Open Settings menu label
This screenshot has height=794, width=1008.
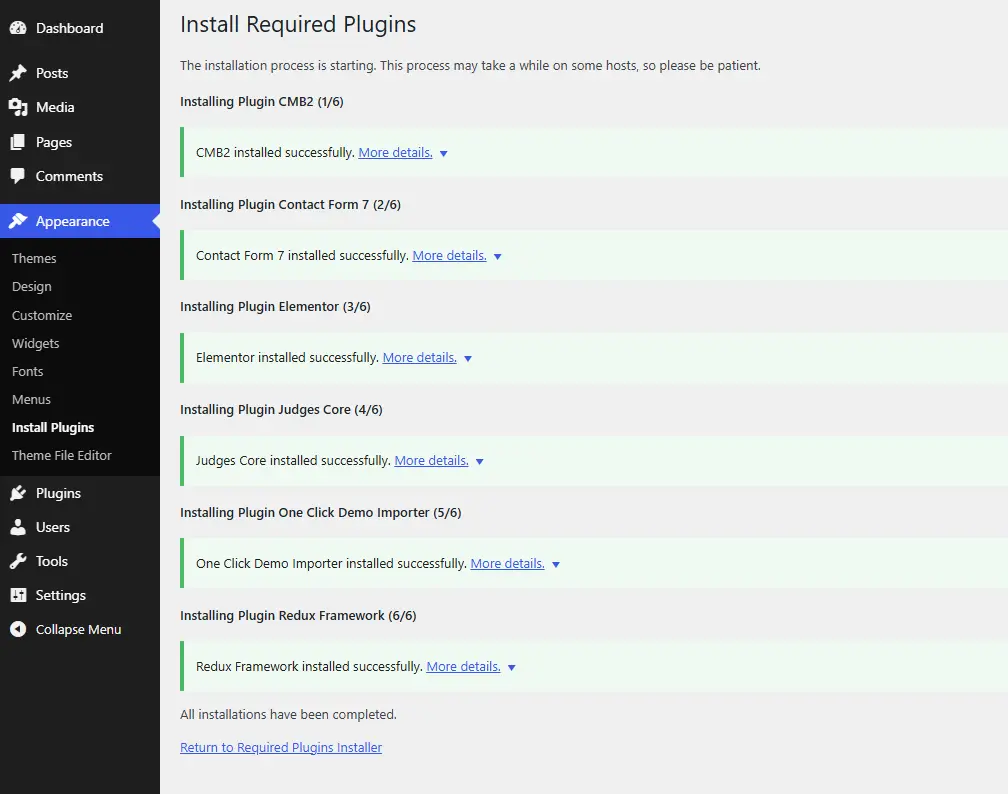click(x=60, y=595)
